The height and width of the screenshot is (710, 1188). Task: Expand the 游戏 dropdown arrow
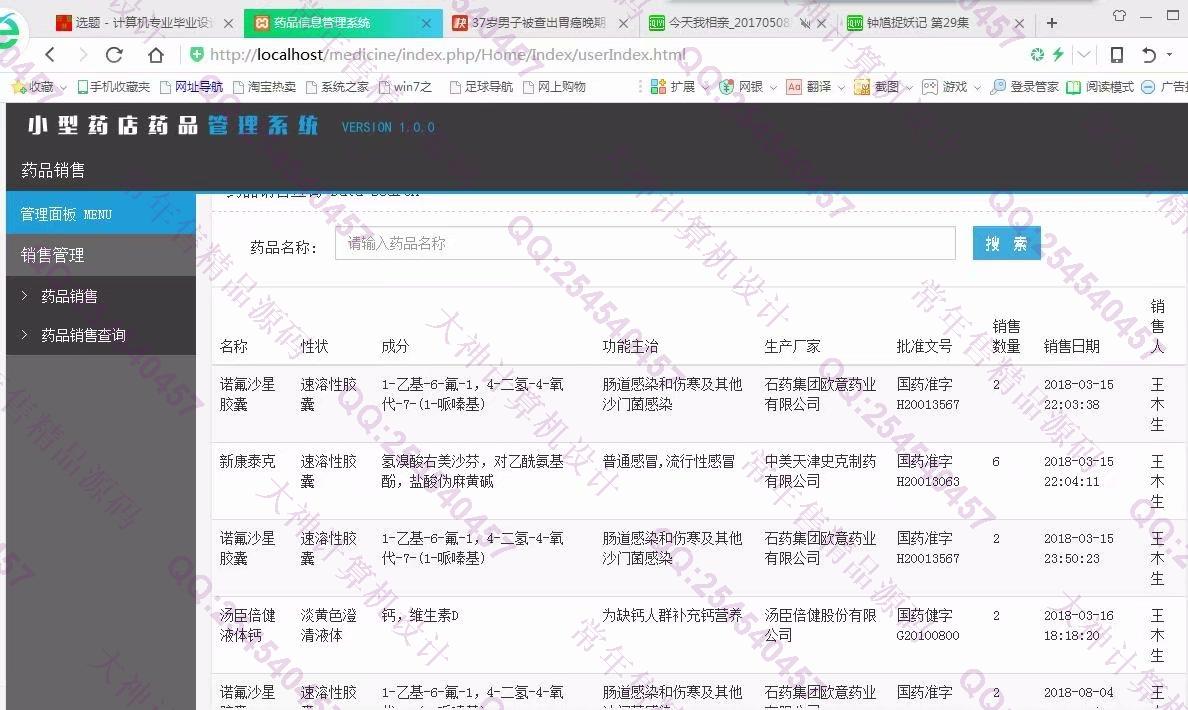(x=977, y=88)
